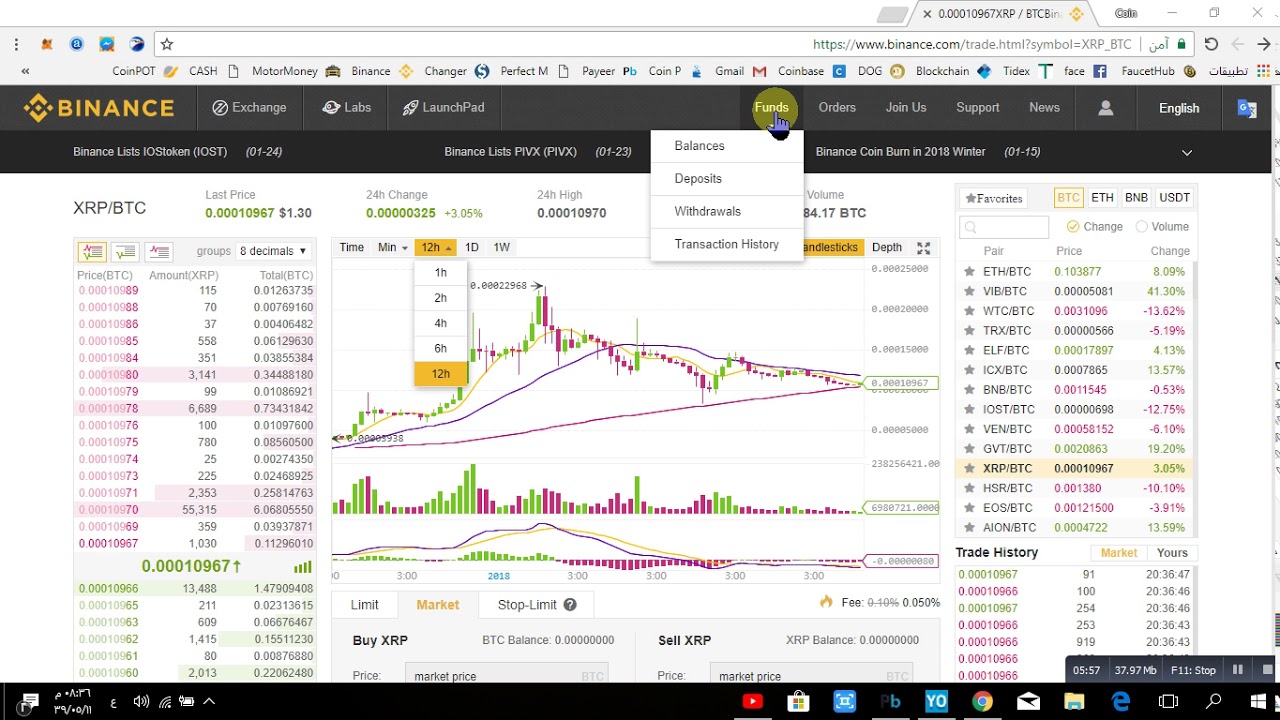
Task: Open the order book decimals dropdown
Action: click(273, 251)
